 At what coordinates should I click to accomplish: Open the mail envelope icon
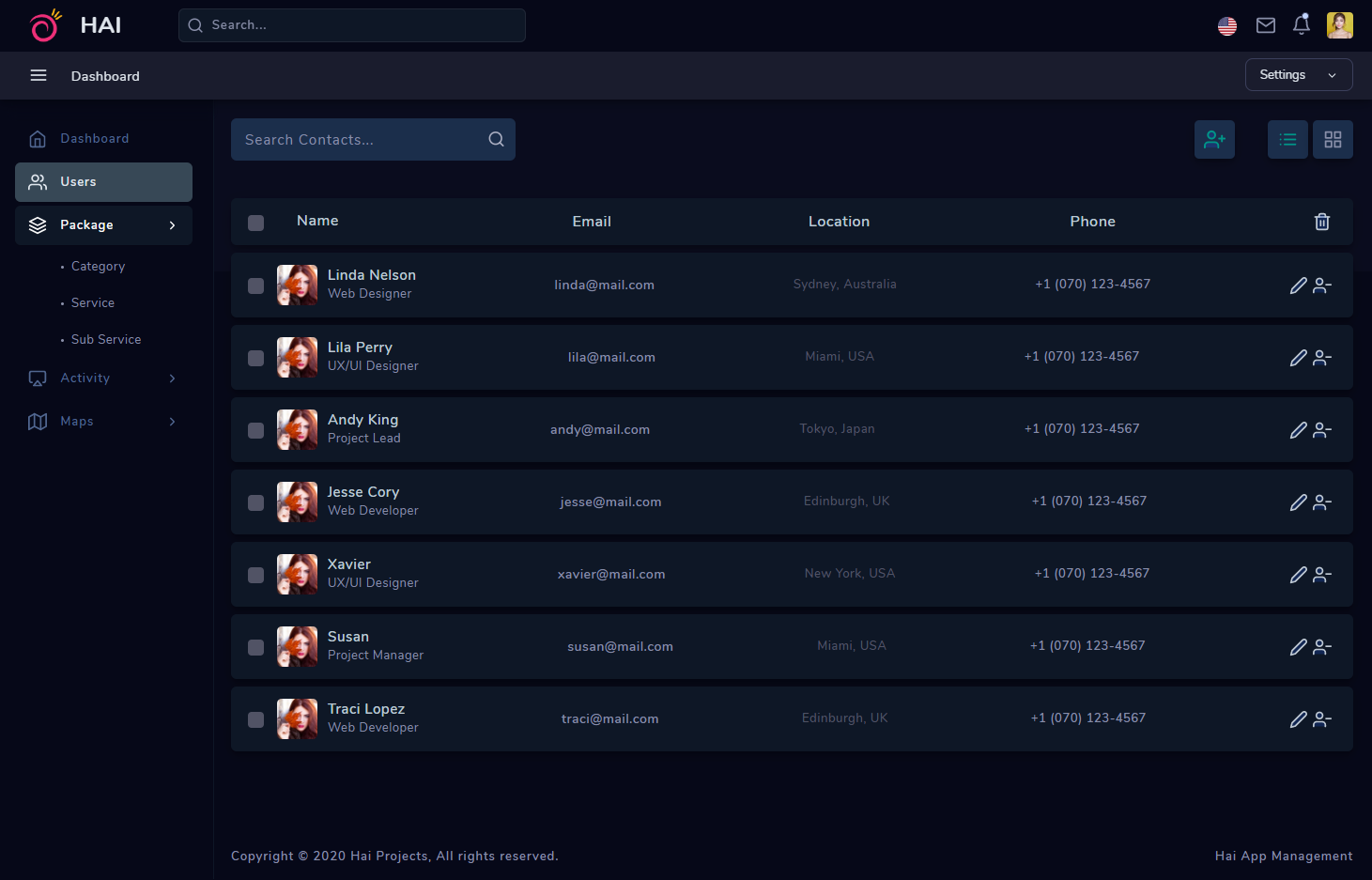tap(1266, 25)
